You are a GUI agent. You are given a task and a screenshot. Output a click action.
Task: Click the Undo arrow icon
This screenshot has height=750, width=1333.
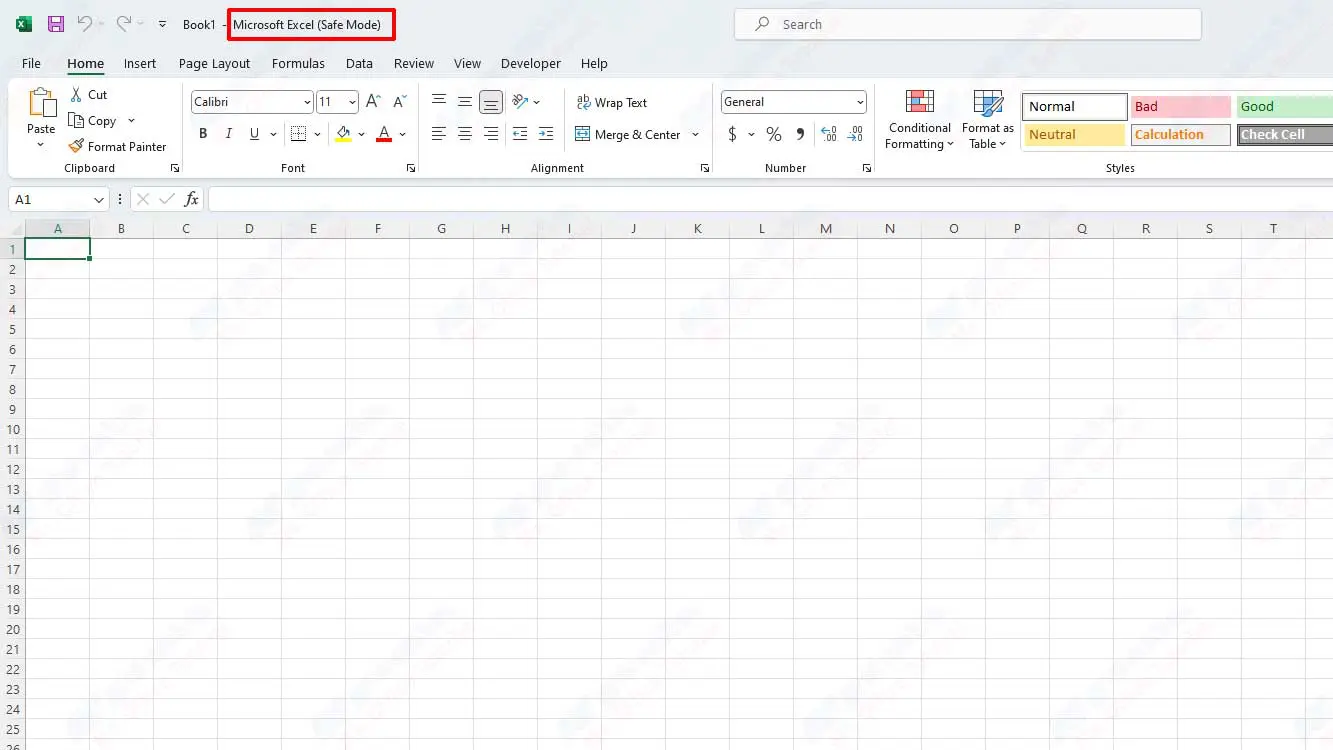(x=85, y=24)
